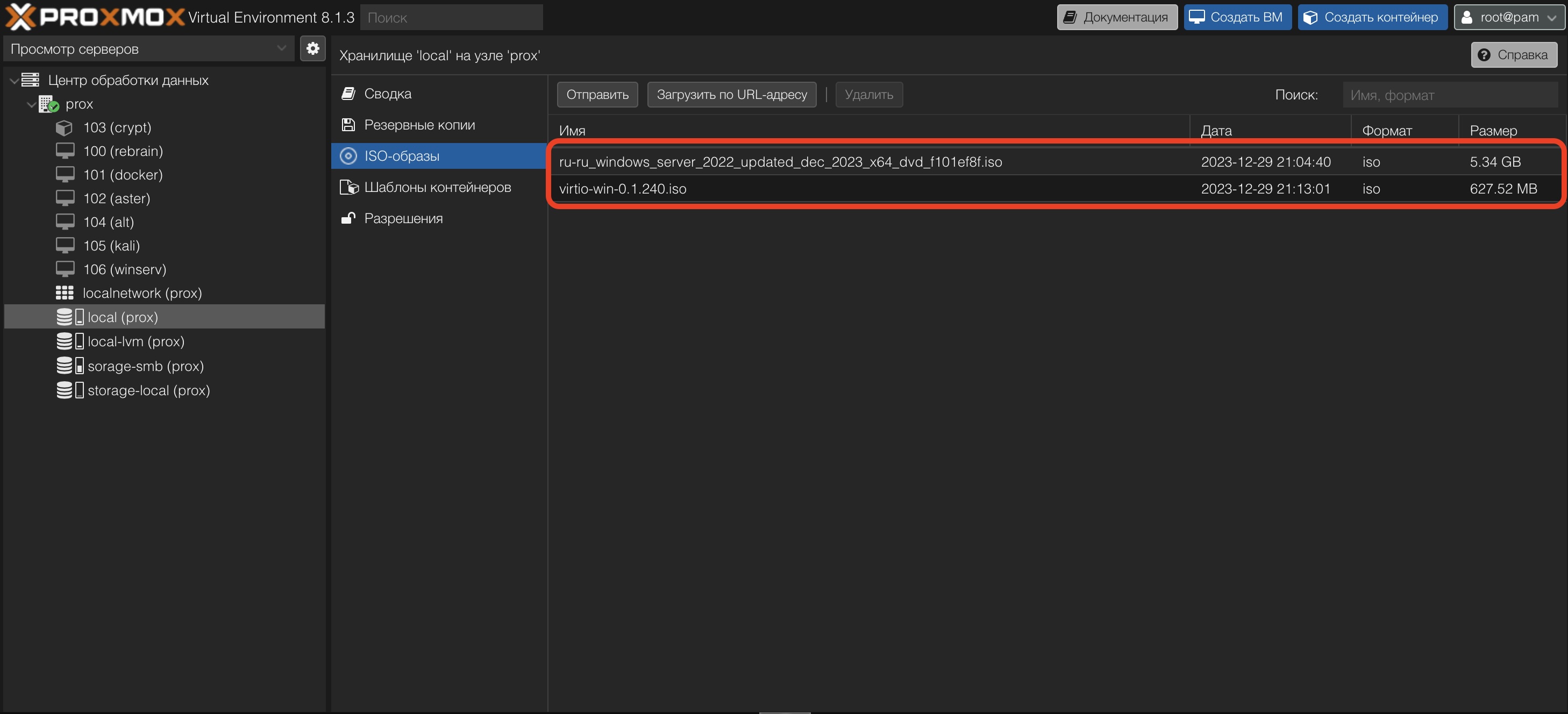Collapse the prox node tree

(x=31, y=104)
